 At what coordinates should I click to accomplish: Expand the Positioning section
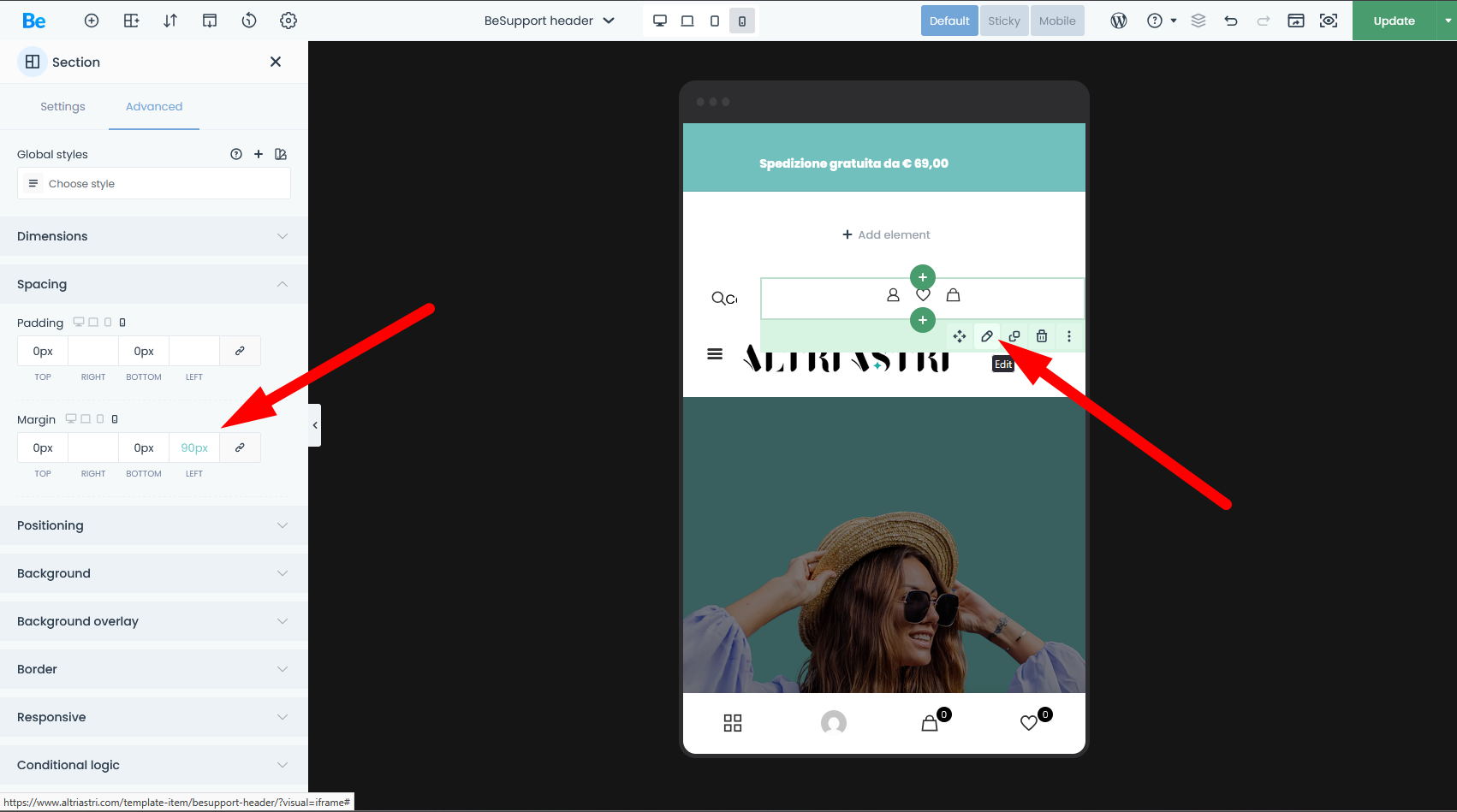pos(154,525)
